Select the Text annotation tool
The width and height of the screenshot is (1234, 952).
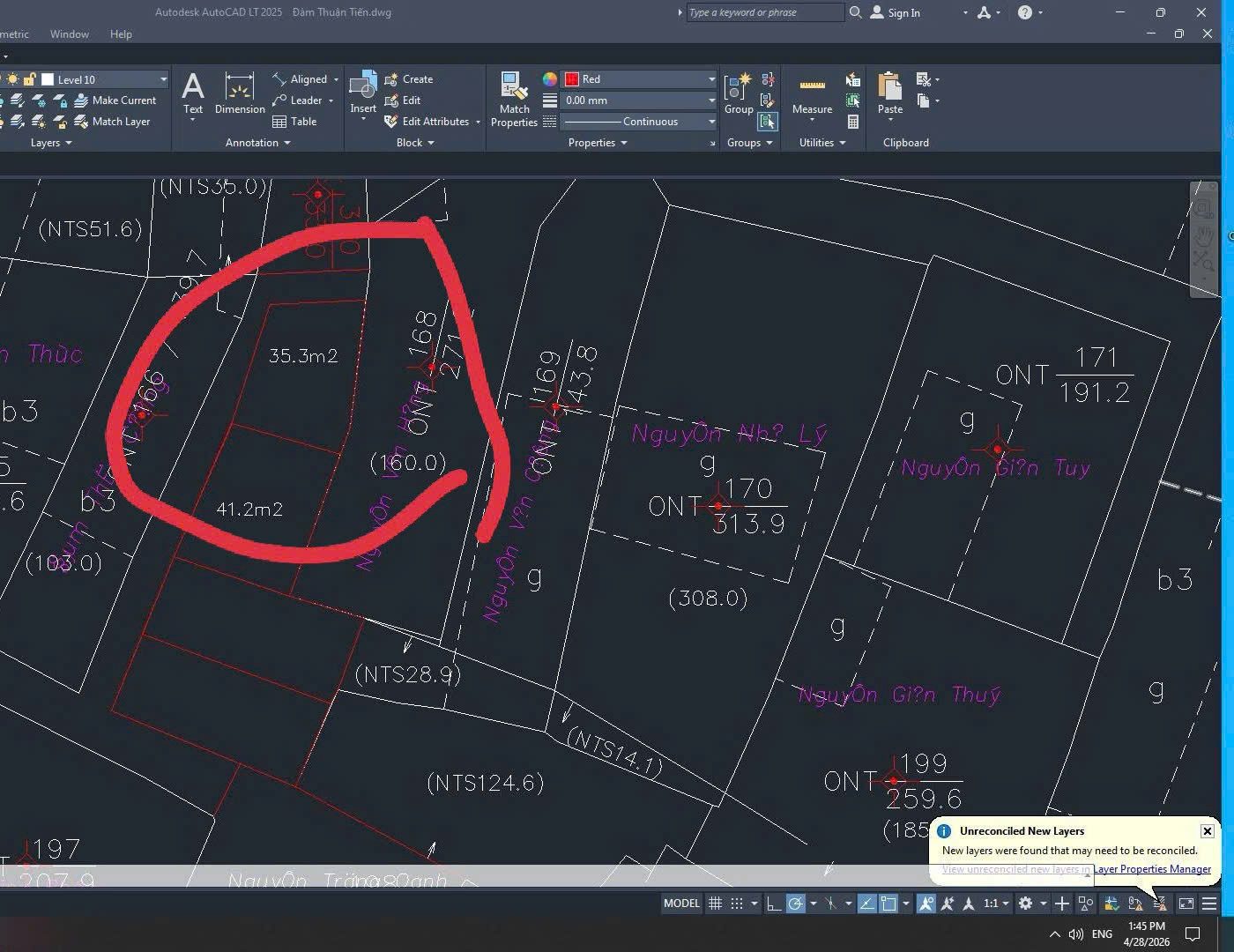click(192, 93)
